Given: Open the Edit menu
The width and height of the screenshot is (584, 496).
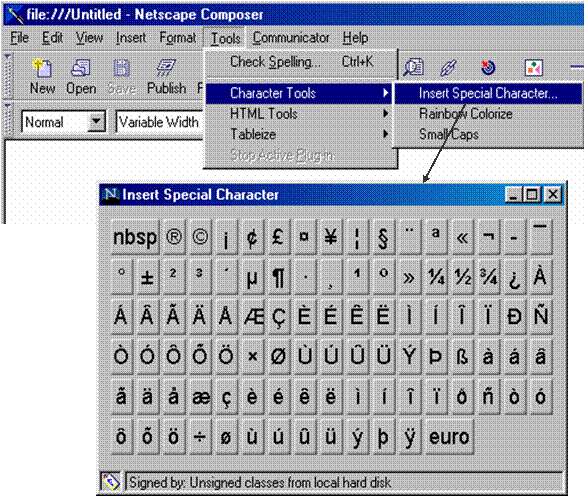Looking at the screenshot, I should 52,38.
